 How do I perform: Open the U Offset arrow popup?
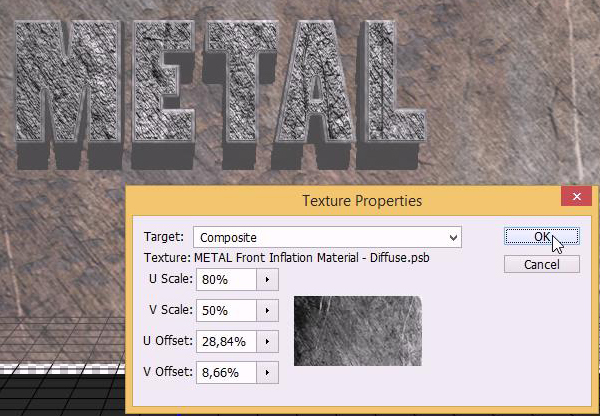tap(267, 342)
